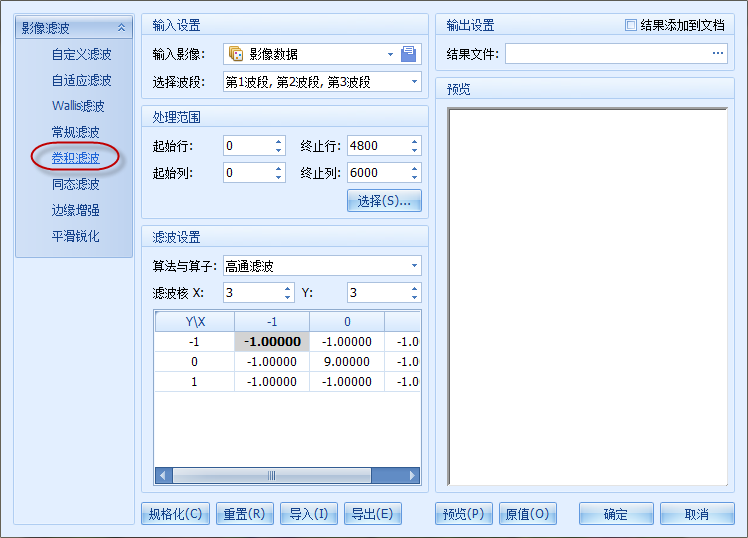748x538 pixels.
Task: Collapse the 影像滤波 panel with chevron icon
Action: 122,28
